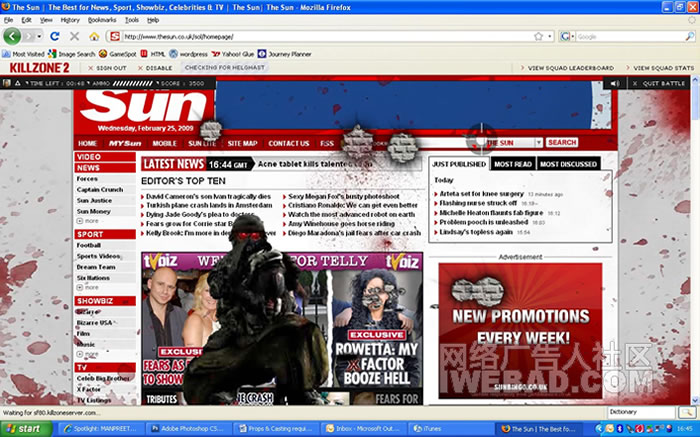Switch to Adobe Photoshop in the taskbar
The image size is (700, 437).
(x=189, y=429)
